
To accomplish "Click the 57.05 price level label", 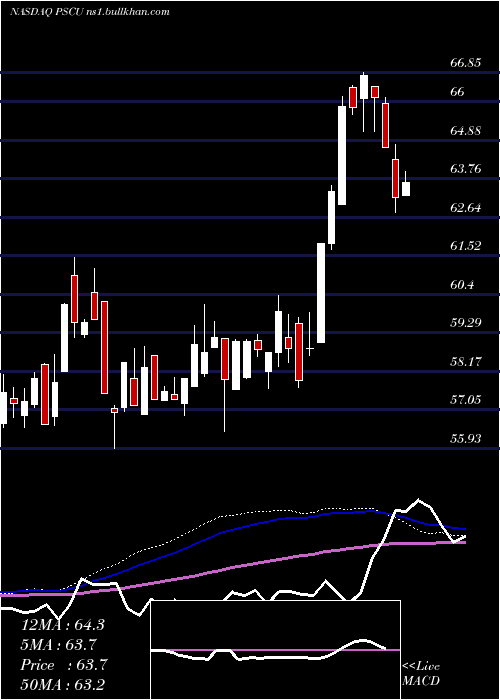I will coord(466,400).
